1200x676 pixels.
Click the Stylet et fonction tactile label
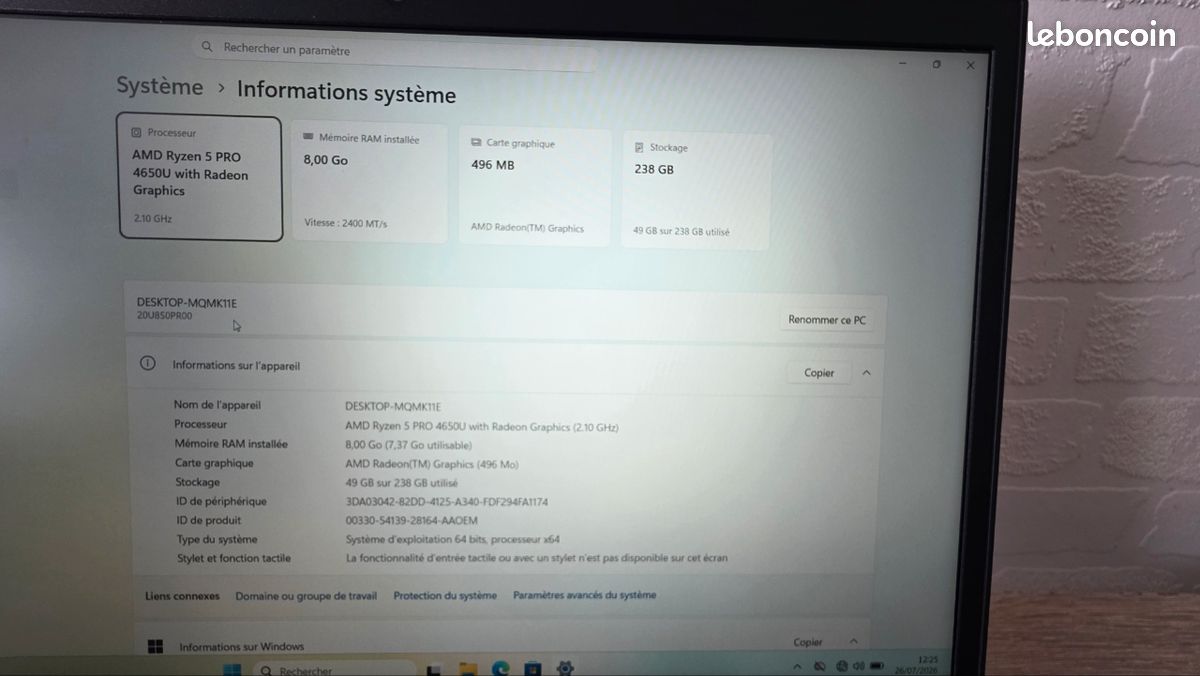234,558
